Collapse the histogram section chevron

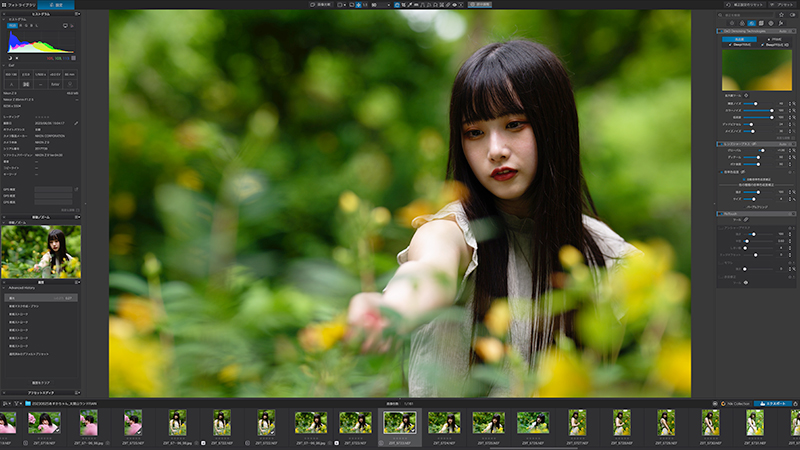pos(4,19)
